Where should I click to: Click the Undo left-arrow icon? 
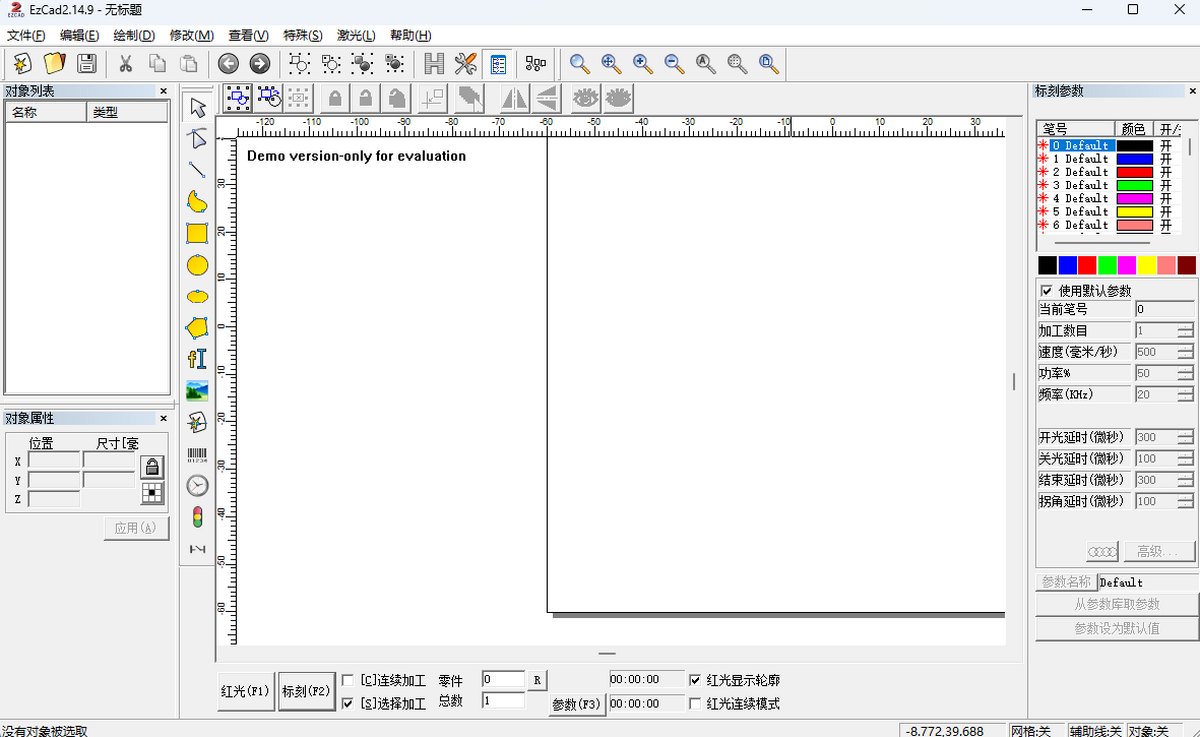pos(228,64)
